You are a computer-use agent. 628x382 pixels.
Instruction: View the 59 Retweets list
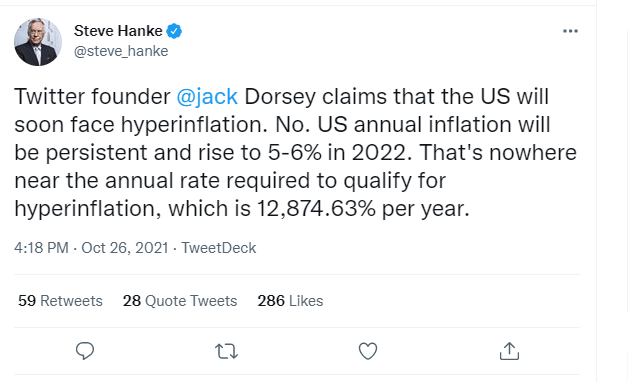60,301
